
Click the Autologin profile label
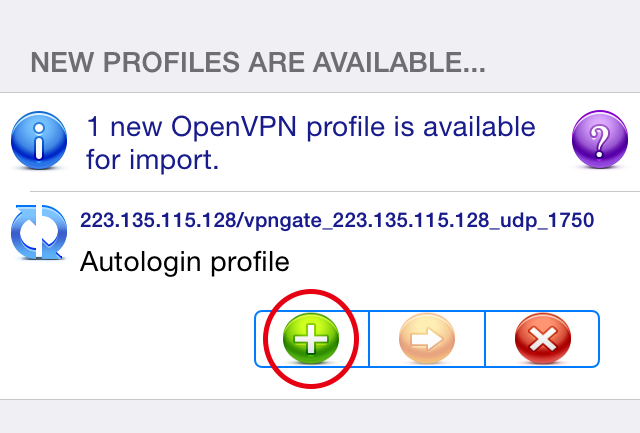(184, 262)
